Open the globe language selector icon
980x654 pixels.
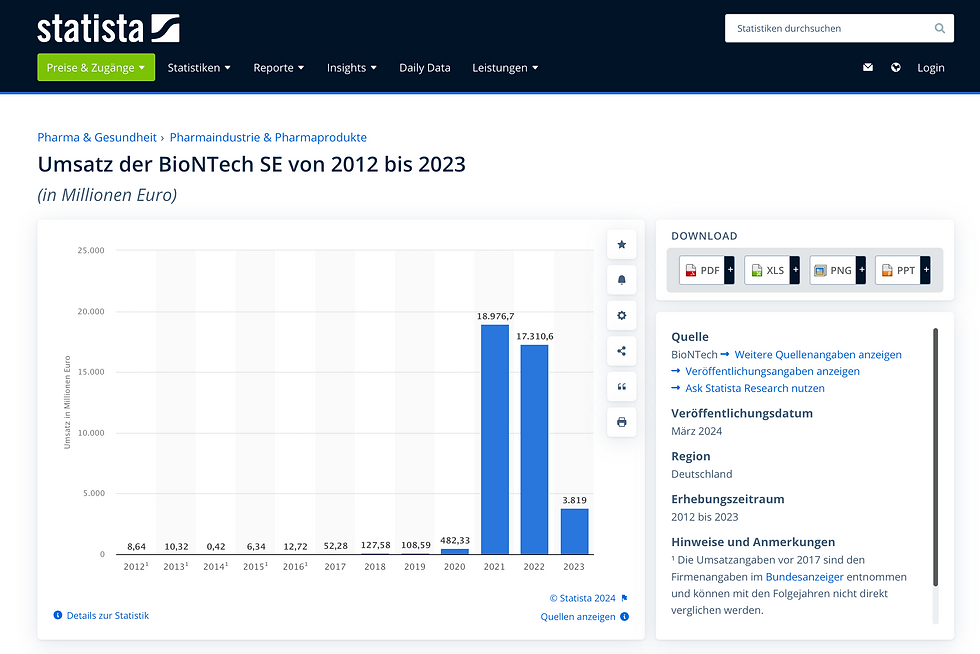pos(896,68)
